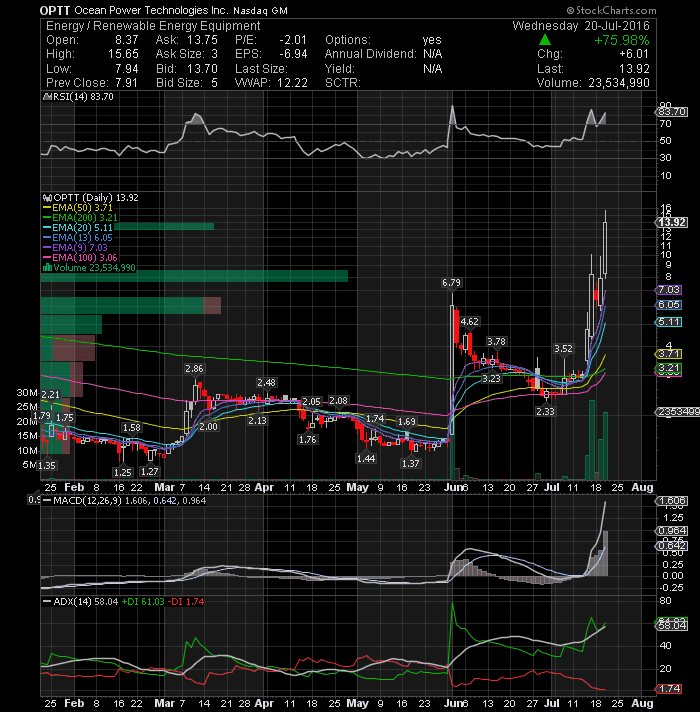Select the cyan EMA(20) legend line swatch
Viewport: 700px width, 712px height.
click(47, 228)
